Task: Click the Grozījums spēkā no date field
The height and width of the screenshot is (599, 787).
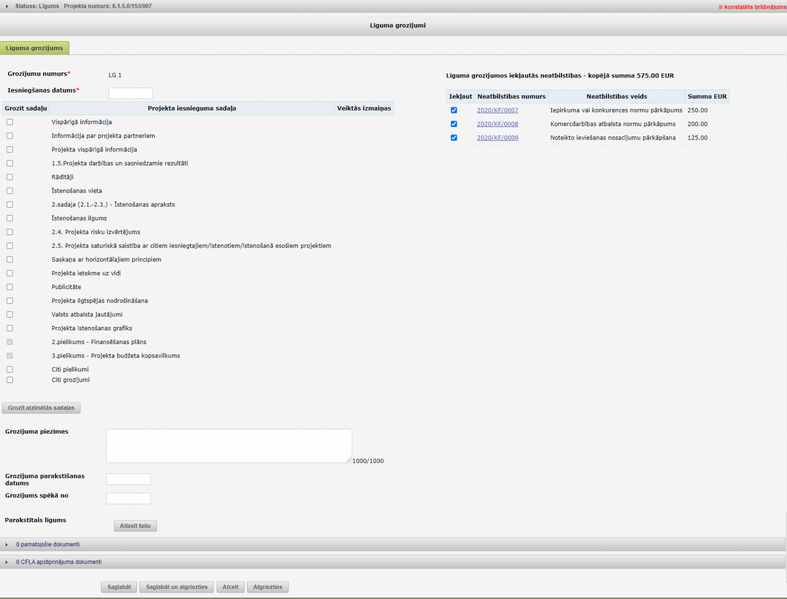Action: (128, 498)
